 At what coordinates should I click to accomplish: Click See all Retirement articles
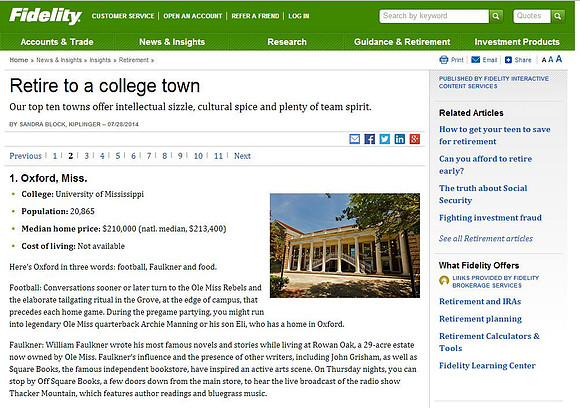[x=486, y=239]
